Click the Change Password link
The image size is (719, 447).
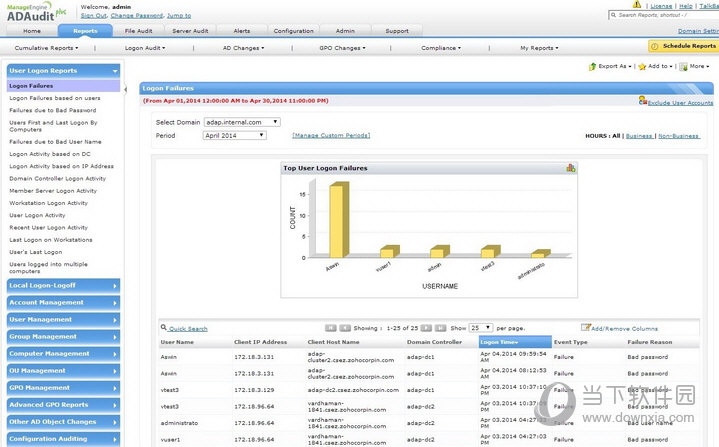click(137, 16)
